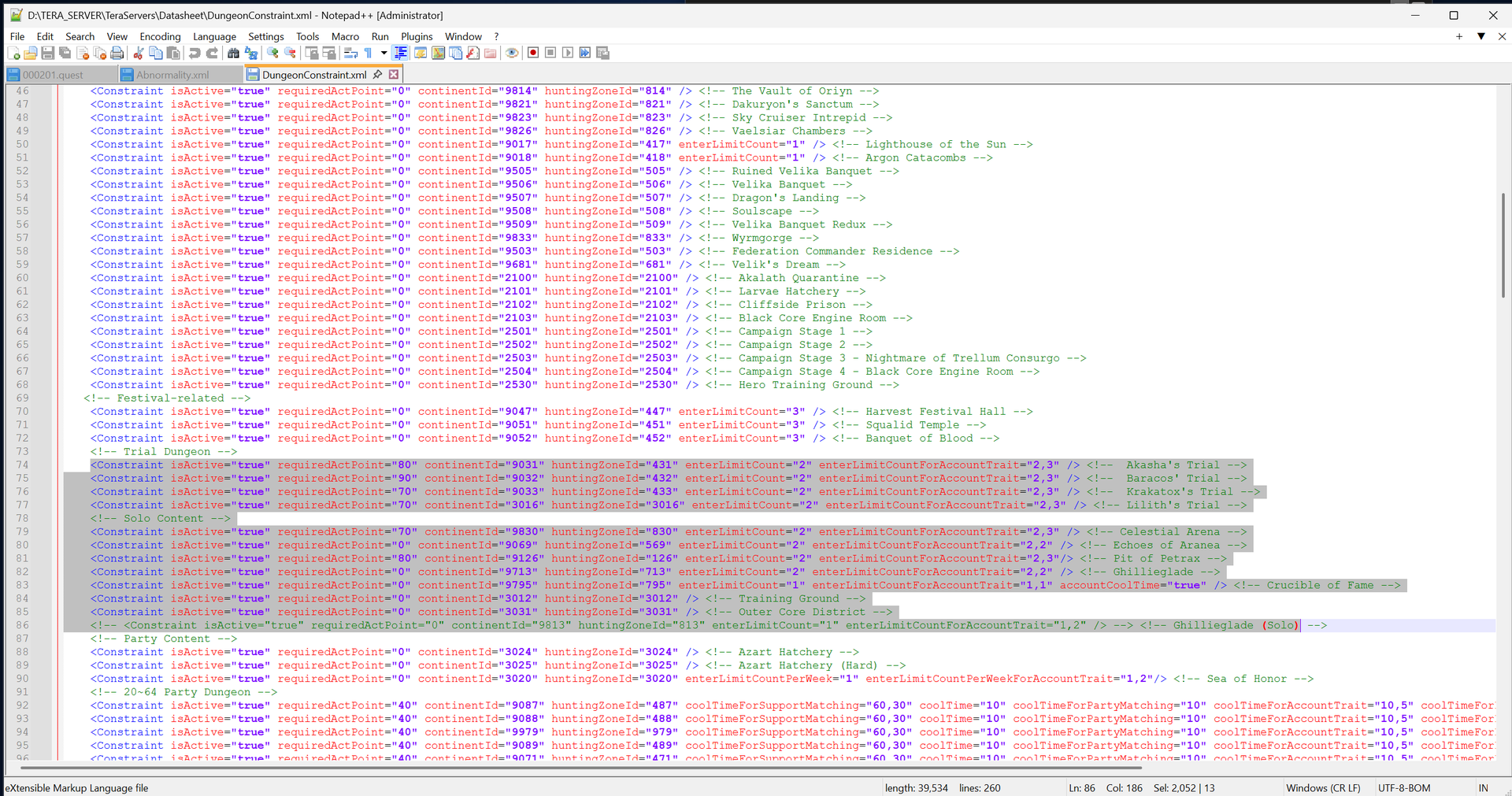Click the Print icon in toolbar
This screenshot has height=796, width=1512.
(x=117, y=54)
